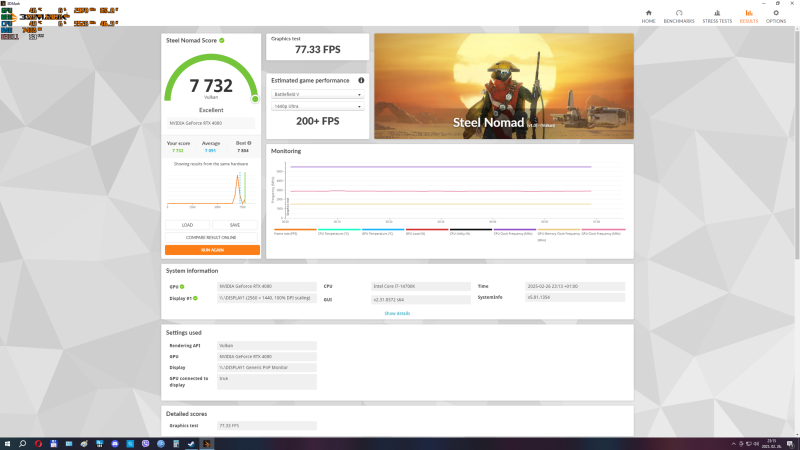Launch Opera browser from the taskbar

(38, 443)
